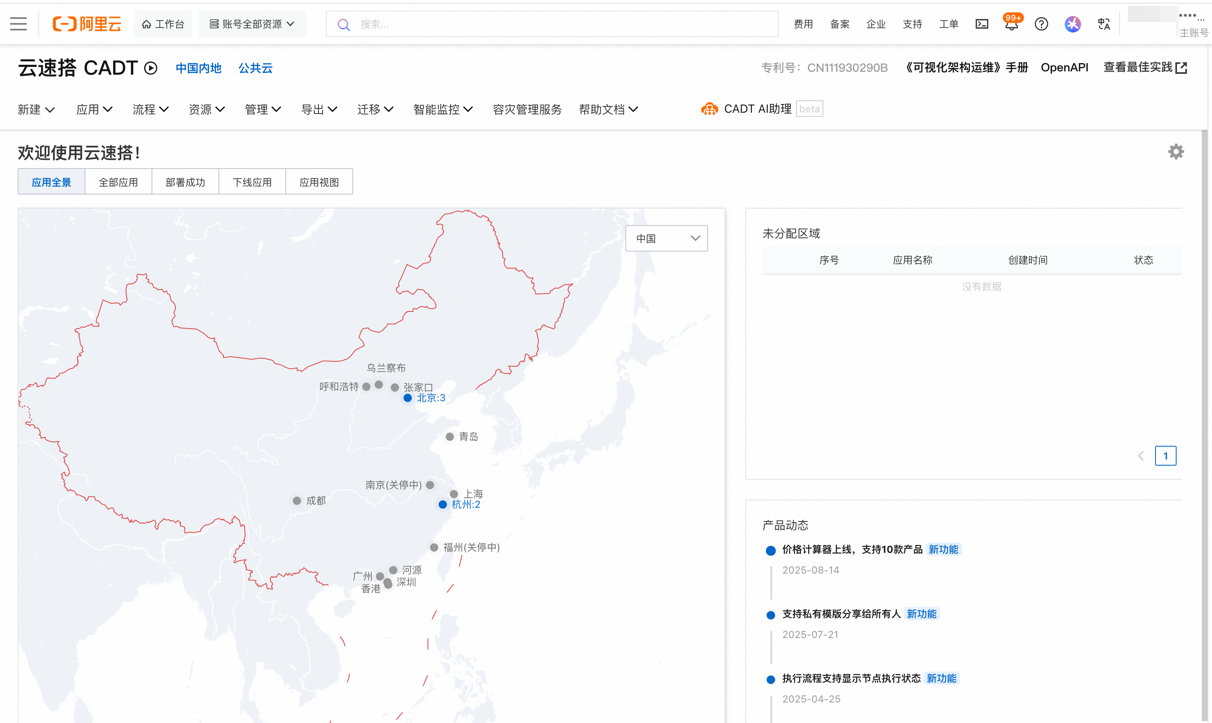The width and height of the screenshot is (1212, 723).
Task: Expand the 应用 menu
Action: click(94, 109)
